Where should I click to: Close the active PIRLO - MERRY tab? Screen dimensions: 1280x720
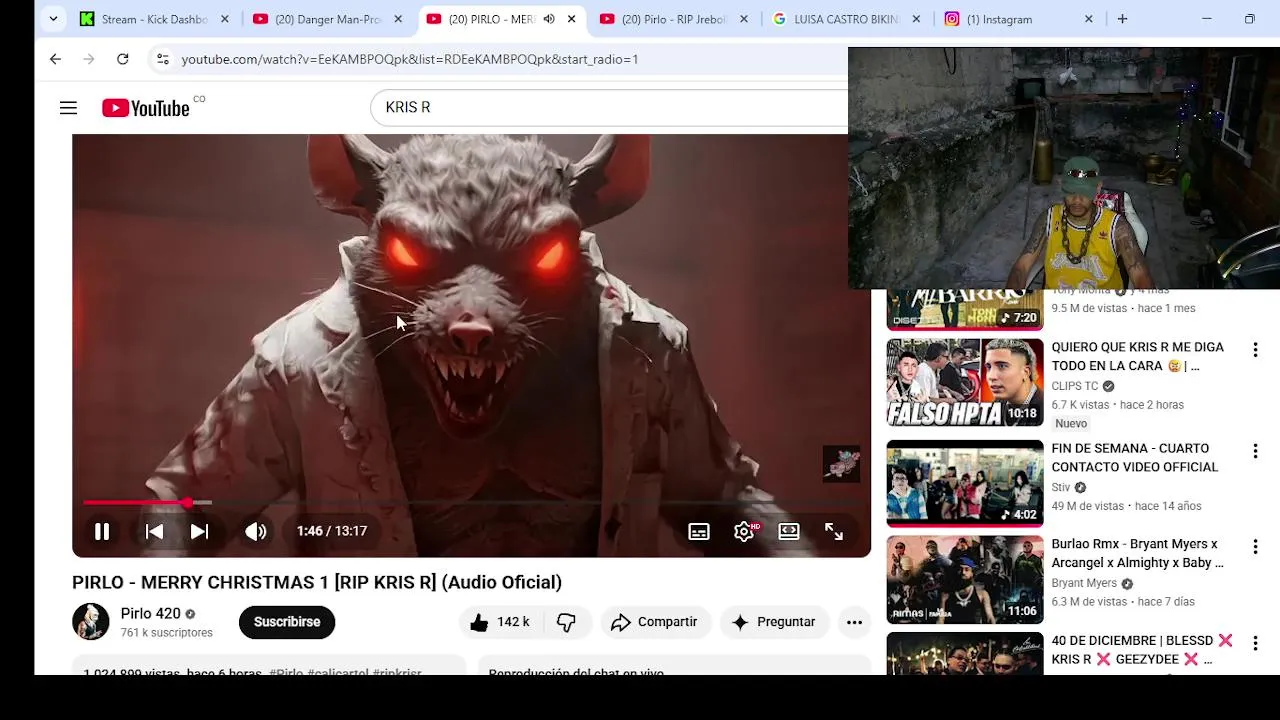click(571, 19)
